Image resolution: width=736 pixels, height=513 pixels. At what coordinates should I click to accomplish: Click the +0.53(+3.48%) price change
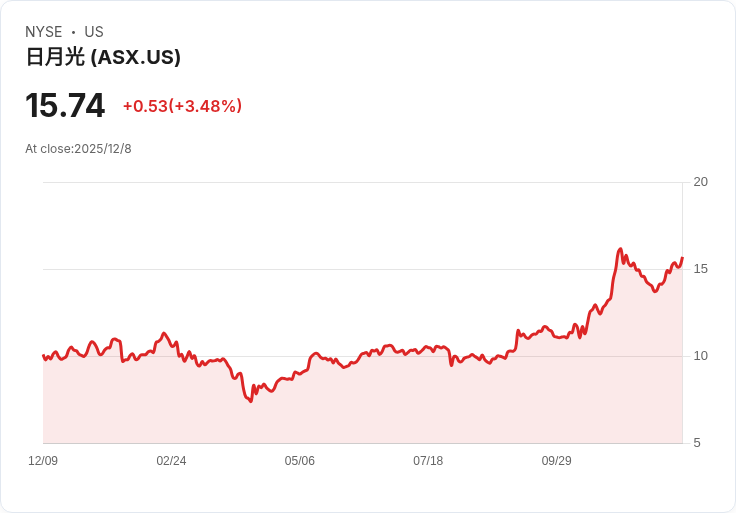click(182, 106)
